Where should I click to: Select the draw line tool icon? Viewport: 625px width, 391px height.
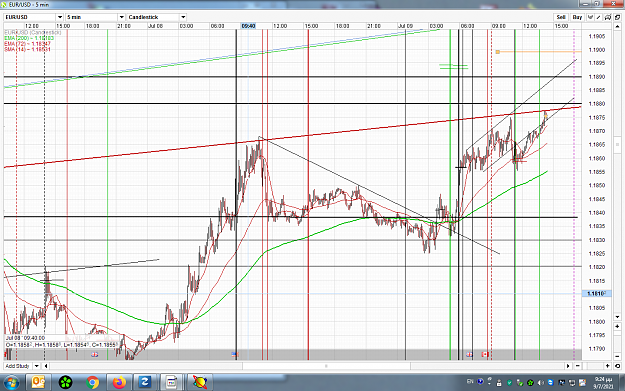[x=599, y=17]
